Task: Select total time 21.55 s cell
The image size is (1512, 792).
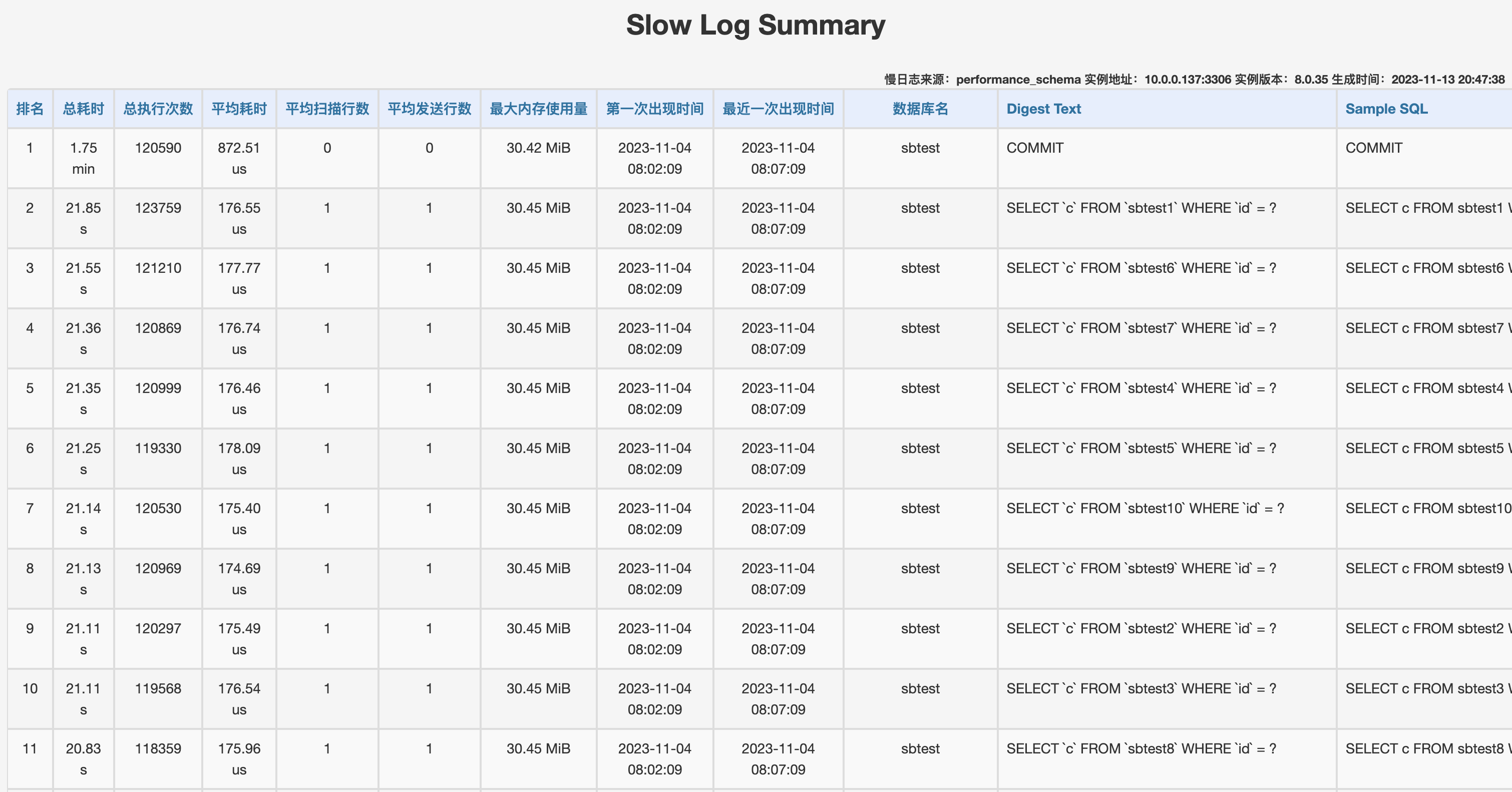Action: coord(83,278)
